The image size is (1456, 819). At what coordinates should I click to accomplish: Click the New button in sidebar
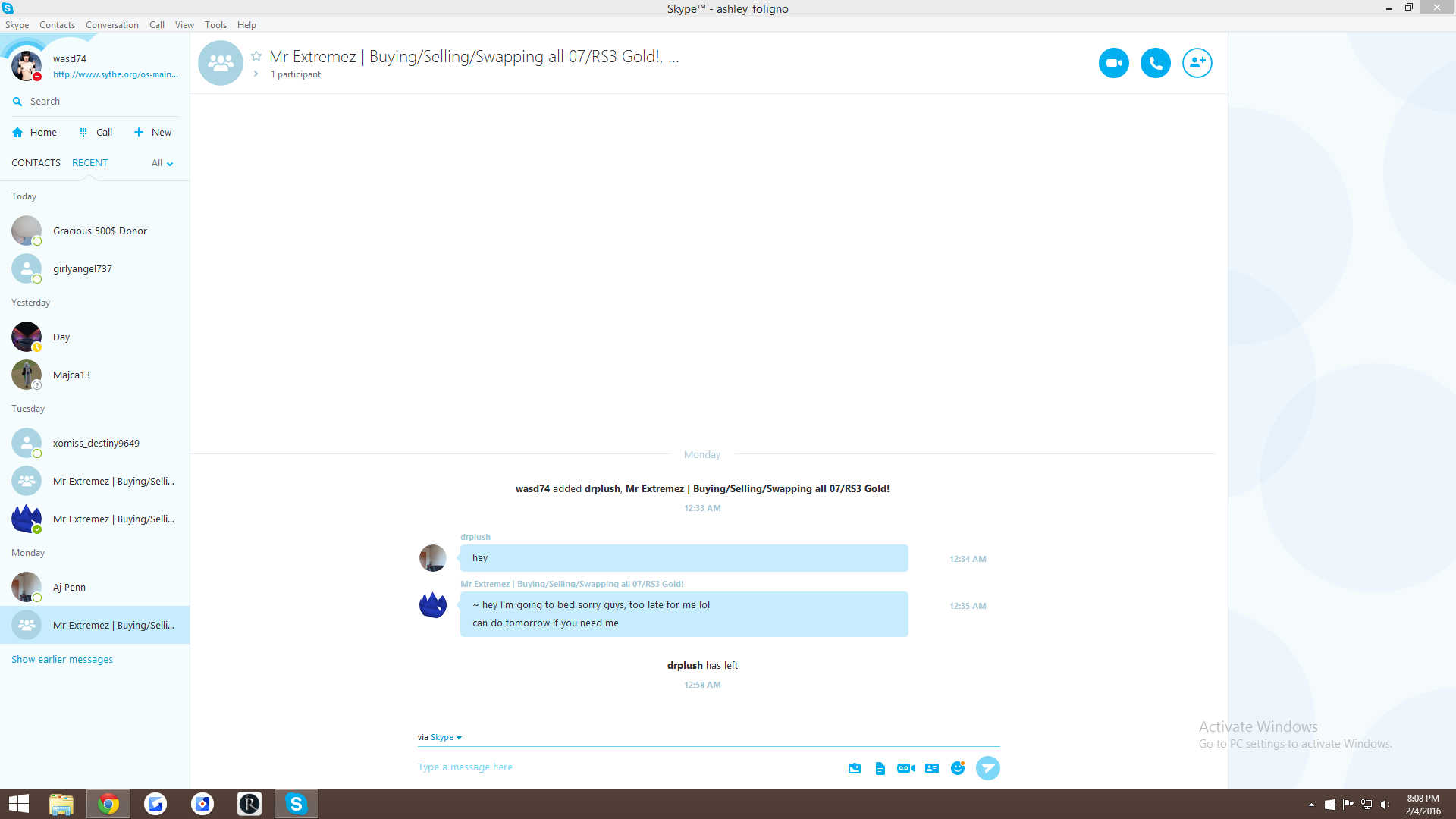point(153,133)
